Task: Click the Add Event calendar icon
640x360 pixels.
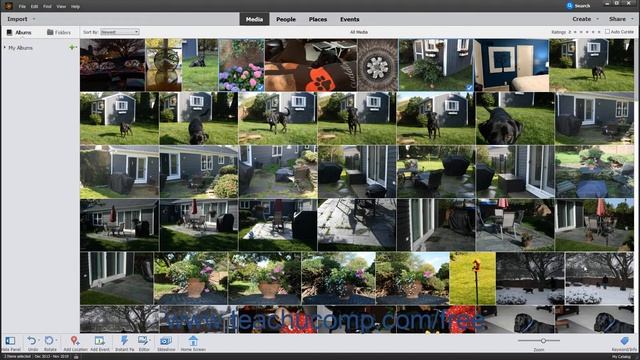Action: click(99, 340)
